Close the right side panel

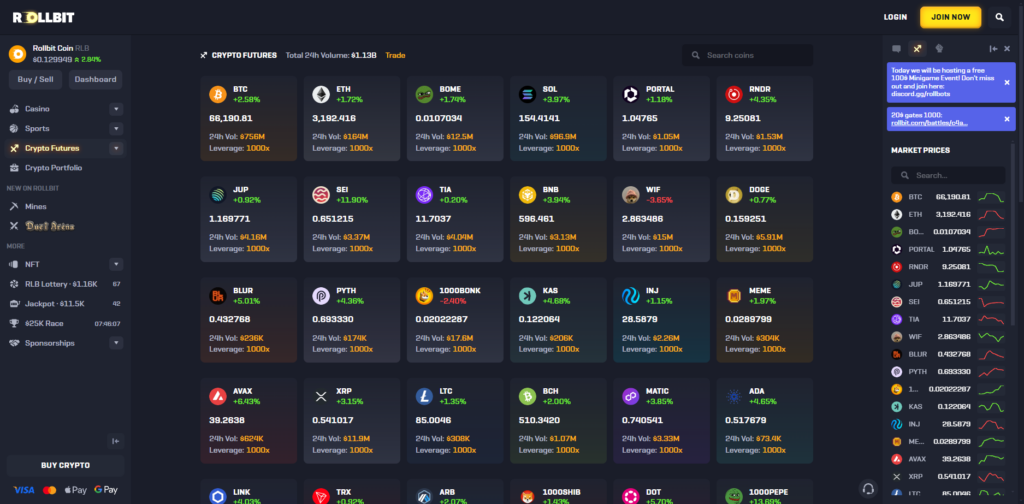[1007, 49]
